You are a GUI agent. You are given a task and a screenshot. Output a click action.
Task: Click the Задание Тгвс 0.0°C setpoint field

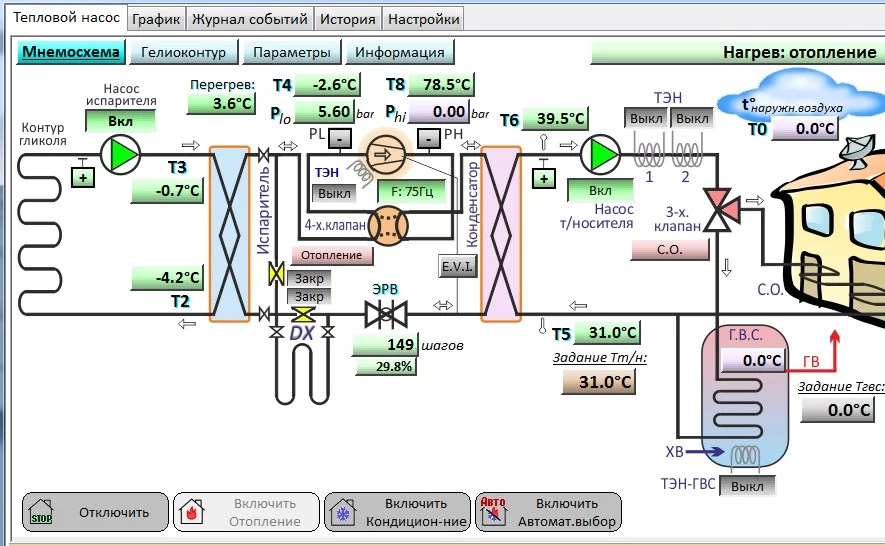click(x=838, y=409)
